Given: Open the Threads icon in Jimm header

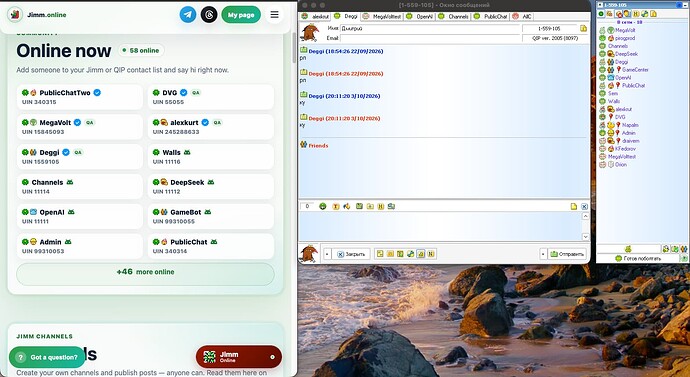Looking at the screenshot, I should click(x=209, y=15).
